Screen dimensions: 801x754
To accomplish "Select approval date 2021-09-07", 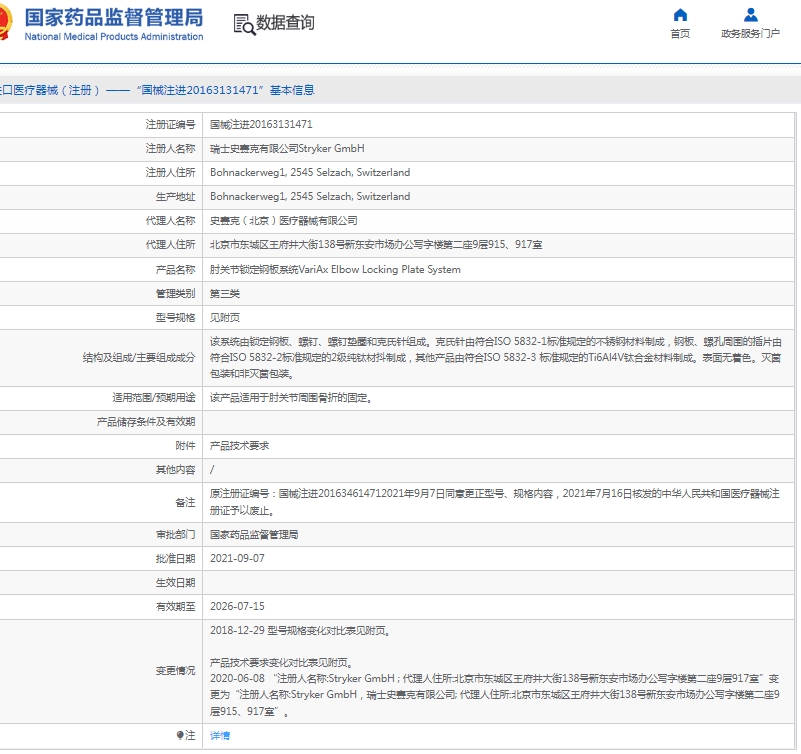I will 237,558.
